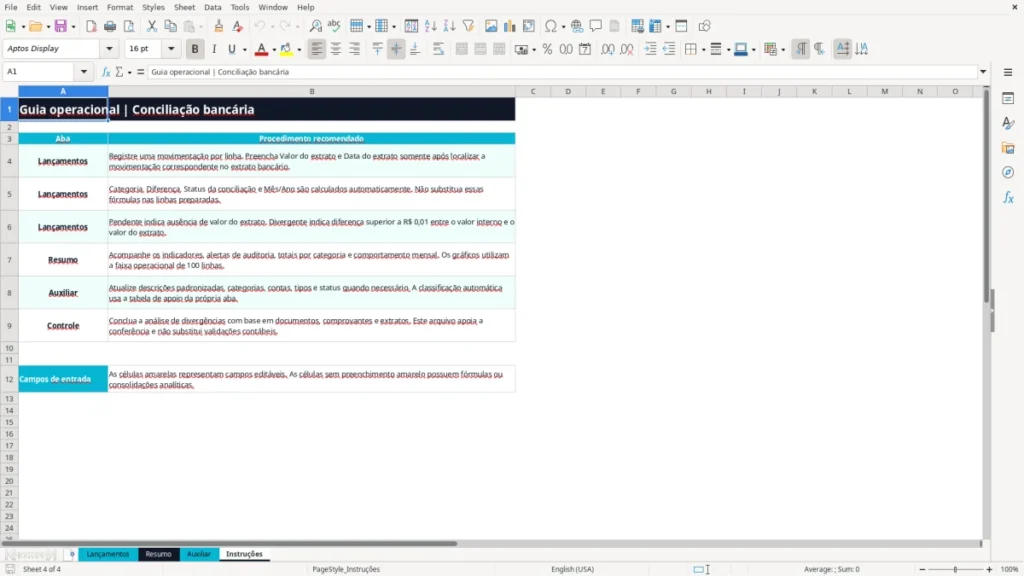The image size is (1024, 576).
Task: Toggle Align Left
Action: point(317,49)
